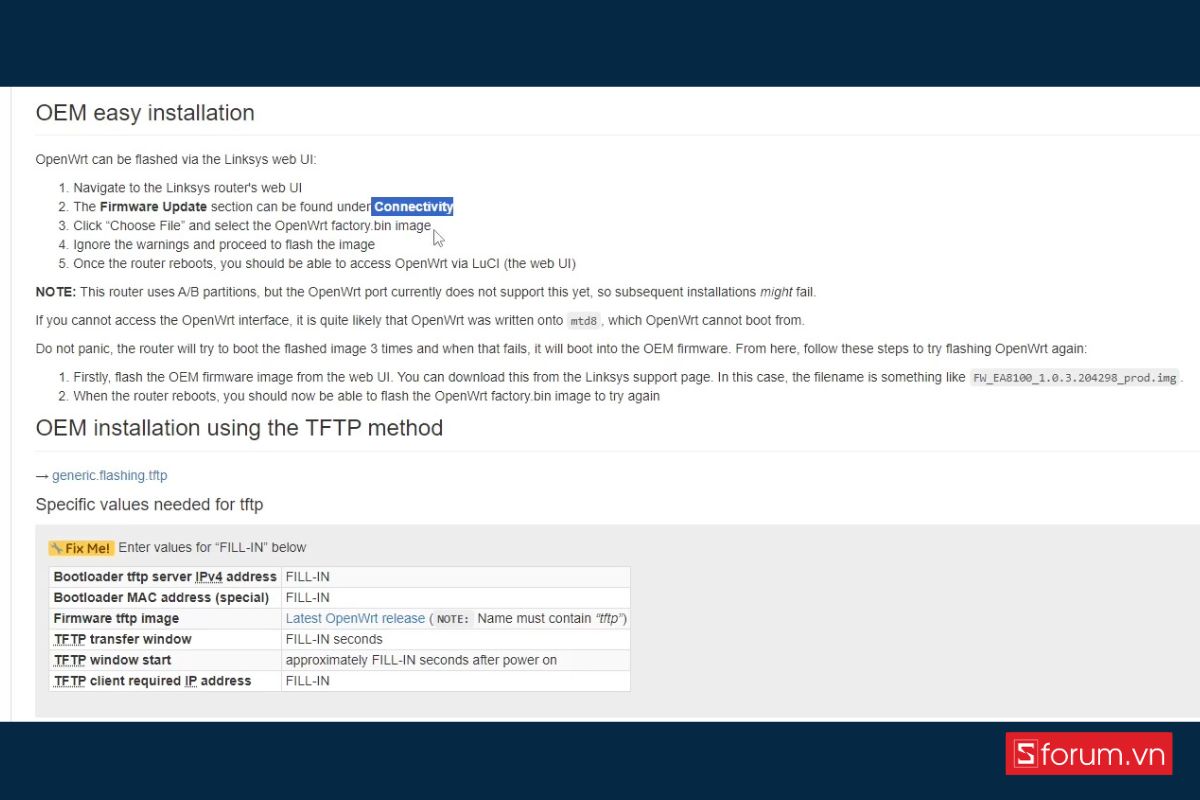Click the NOTE: bold label
This screenshot has height=800, width=1200.
55,292
